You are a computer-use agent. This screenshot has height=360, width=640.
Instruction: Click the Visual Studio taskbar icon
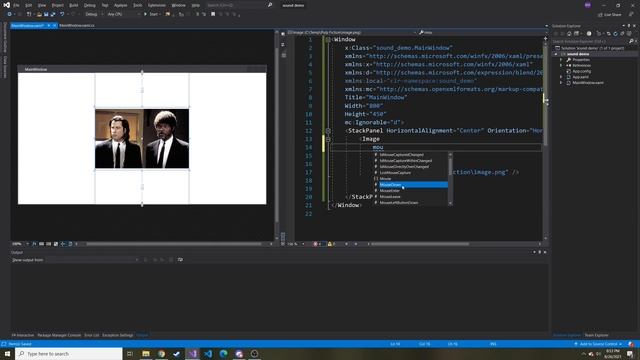tap(193, 354)
